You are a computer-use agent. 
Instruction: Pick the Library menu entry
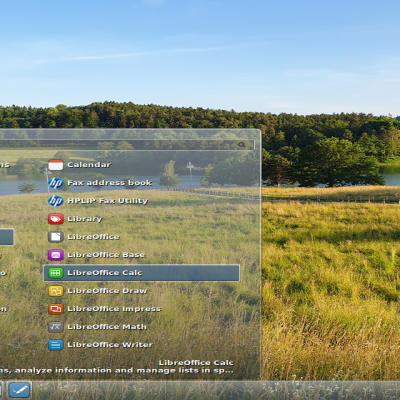point(141,219)
